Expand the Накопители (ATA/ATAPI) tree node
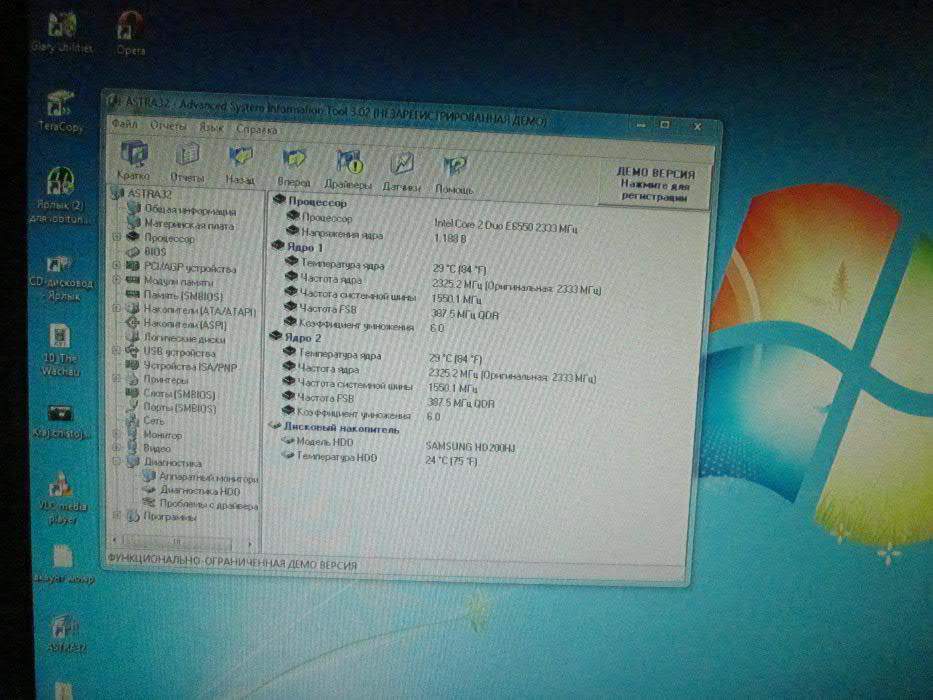 pyautogui.click(x=117, y=308)
